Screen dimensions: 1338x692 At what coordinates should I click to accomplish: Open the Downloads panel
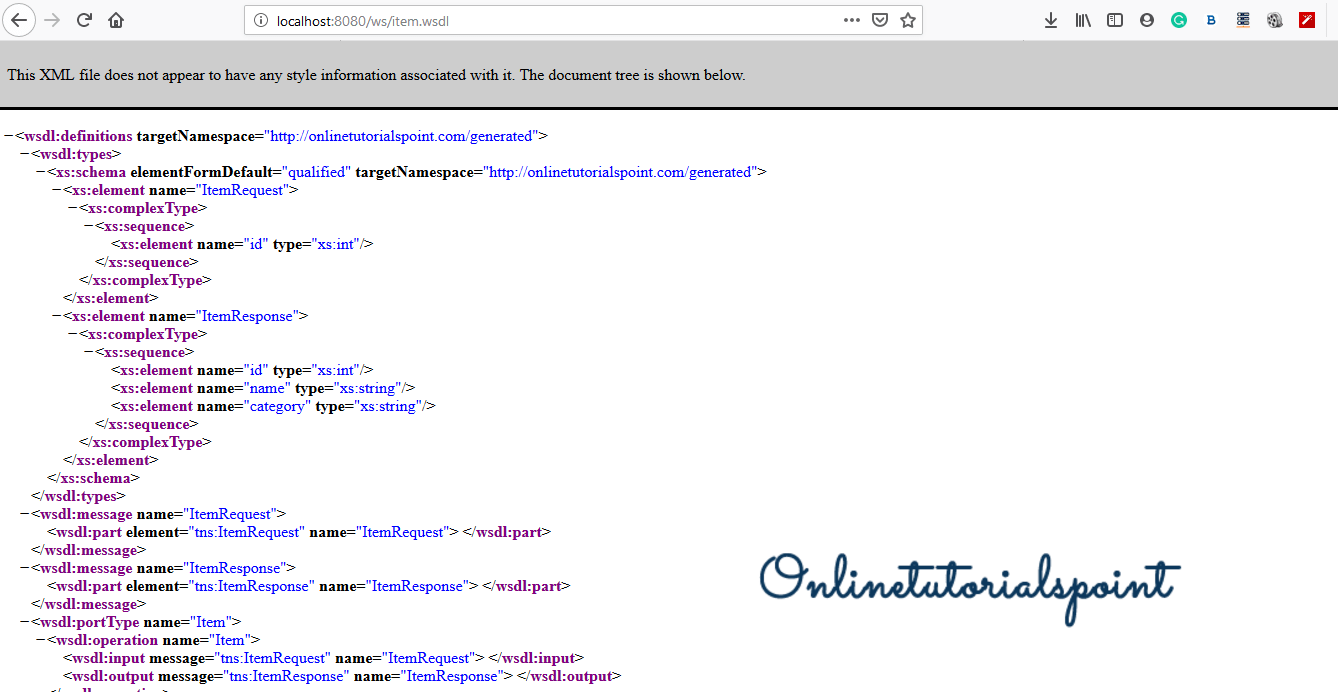pos(1051,20)
